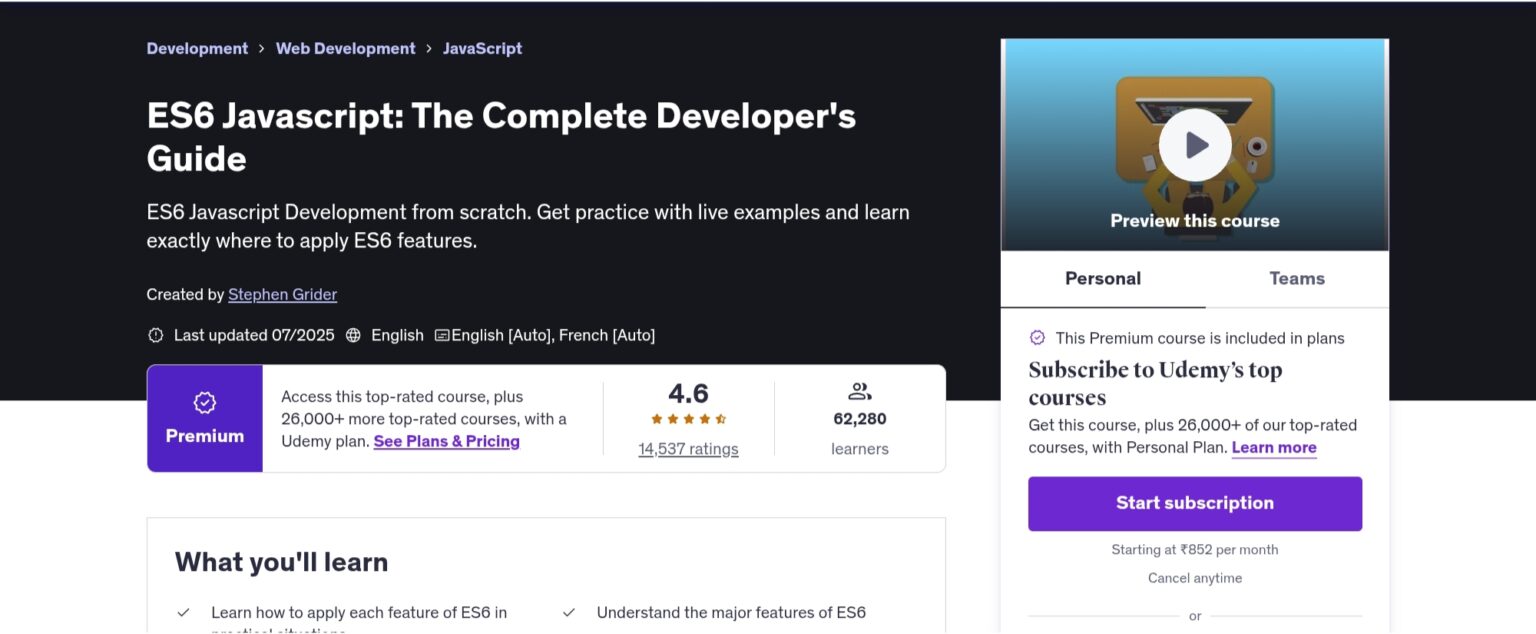Navigate to the JavaScript breadcrumb
The width and height of the screenshot is (1536, 634).
pos(482,48)
